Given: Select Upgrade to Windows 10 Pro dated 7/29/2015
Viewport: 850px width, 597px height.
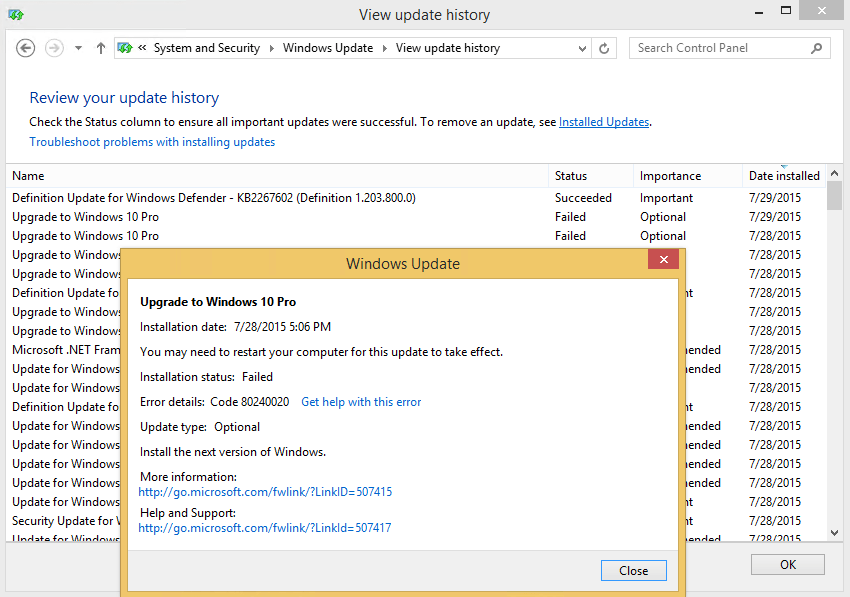Looking at the screenshot, I should (x=416, y=217).
